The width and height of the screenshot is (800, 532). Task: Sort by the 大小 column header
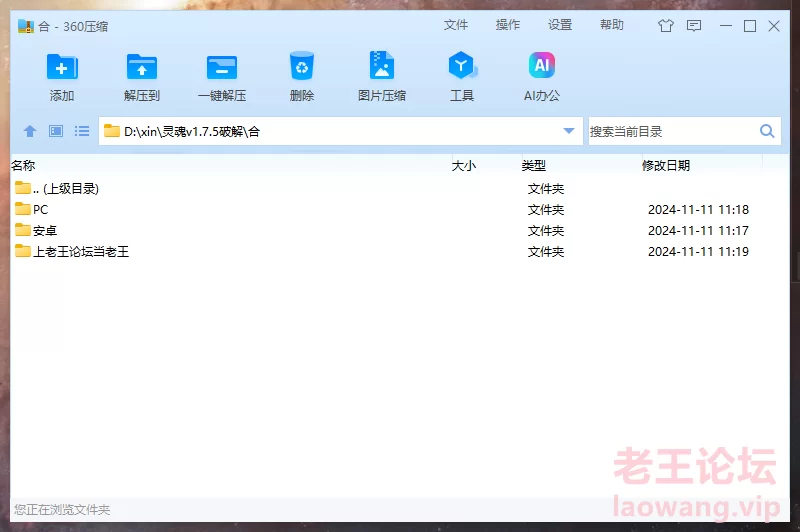(464, 165)
